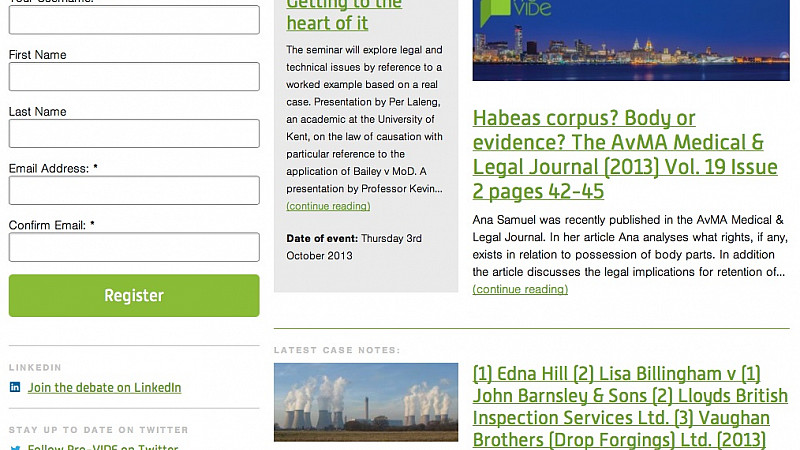Image resolution: width=800 pixels, height=450 pixels.
Task: Continue reading the Ana Samuel article
Action: 520,289
